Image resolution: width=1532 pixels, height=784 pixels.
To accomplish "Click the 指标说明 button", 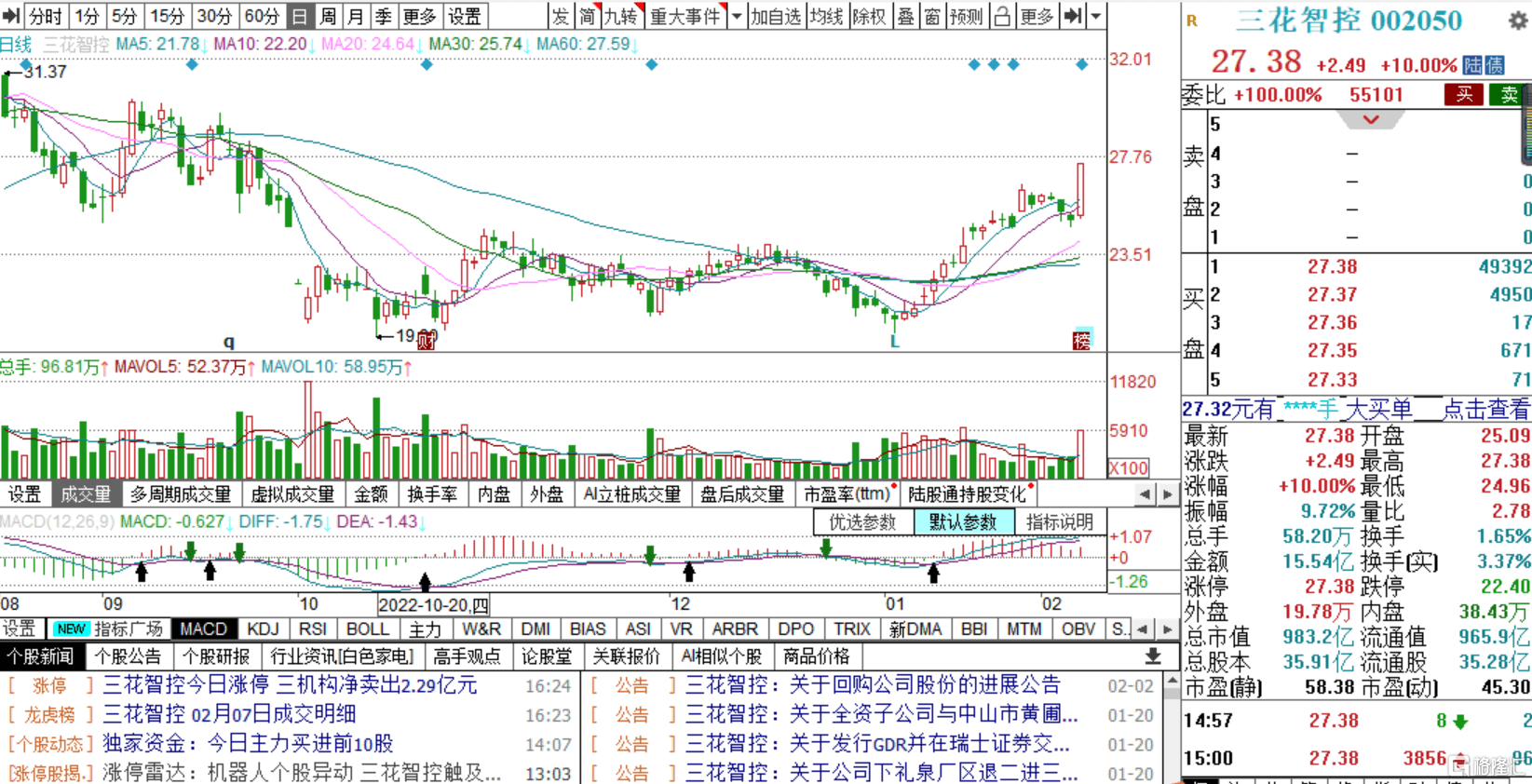I will click(1060, 522).
